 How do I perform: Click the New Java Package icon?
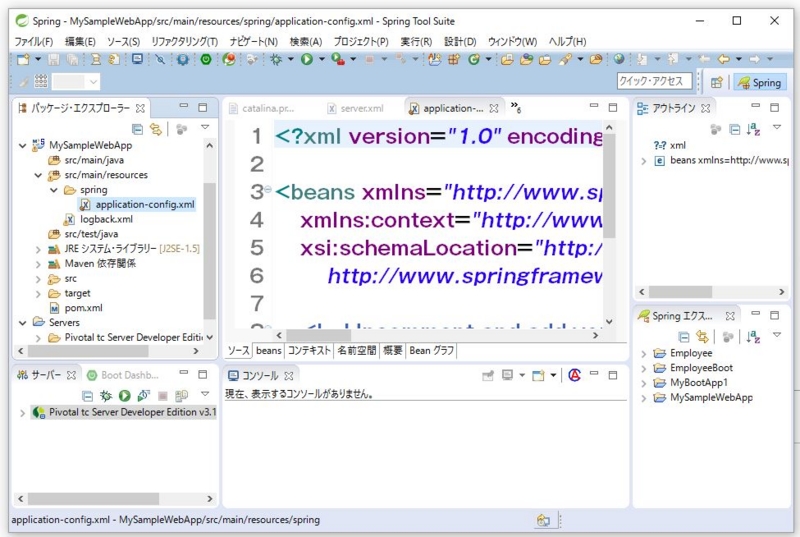(x=454, y=60)
